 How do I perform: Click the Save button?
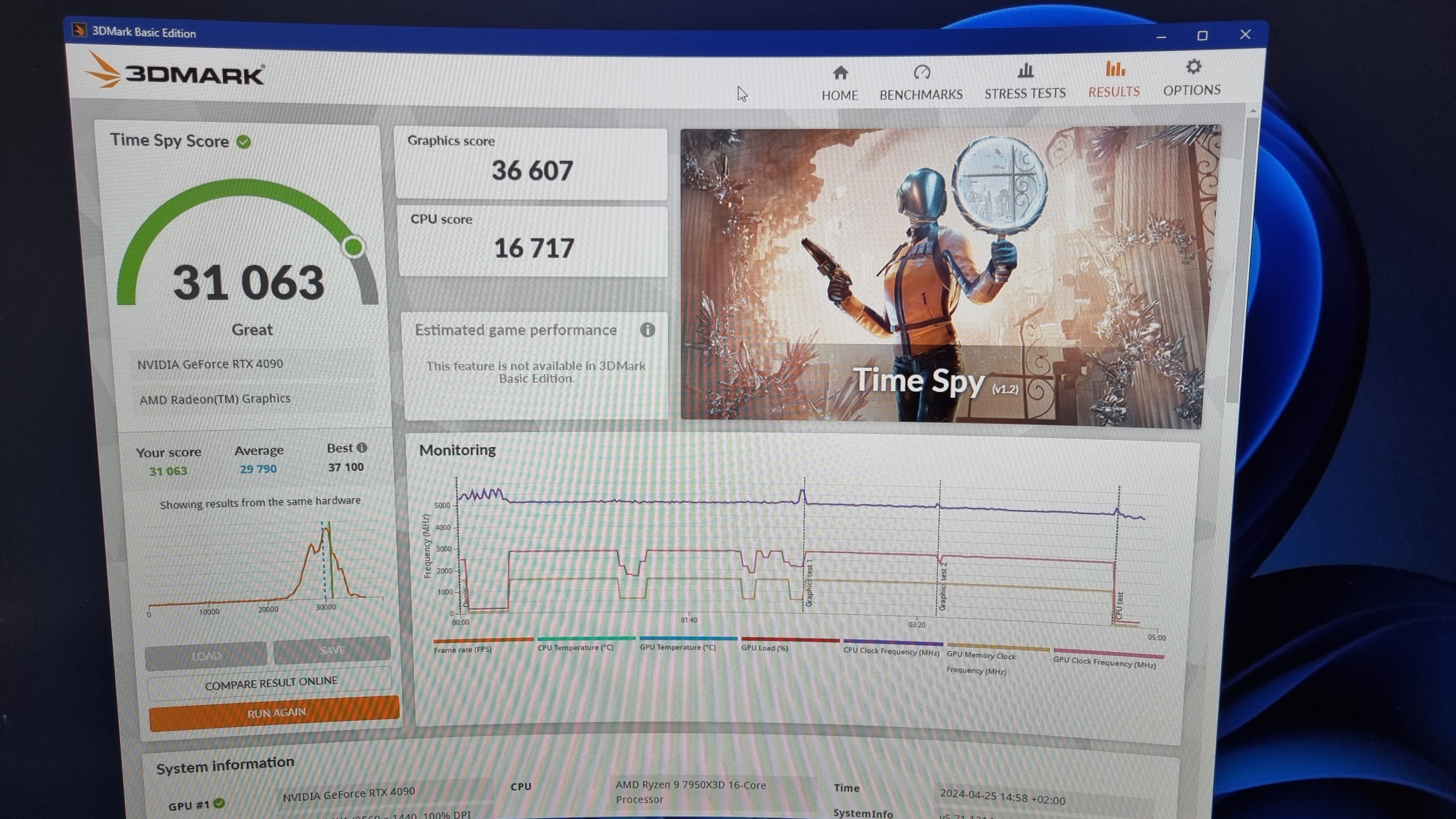332,650
